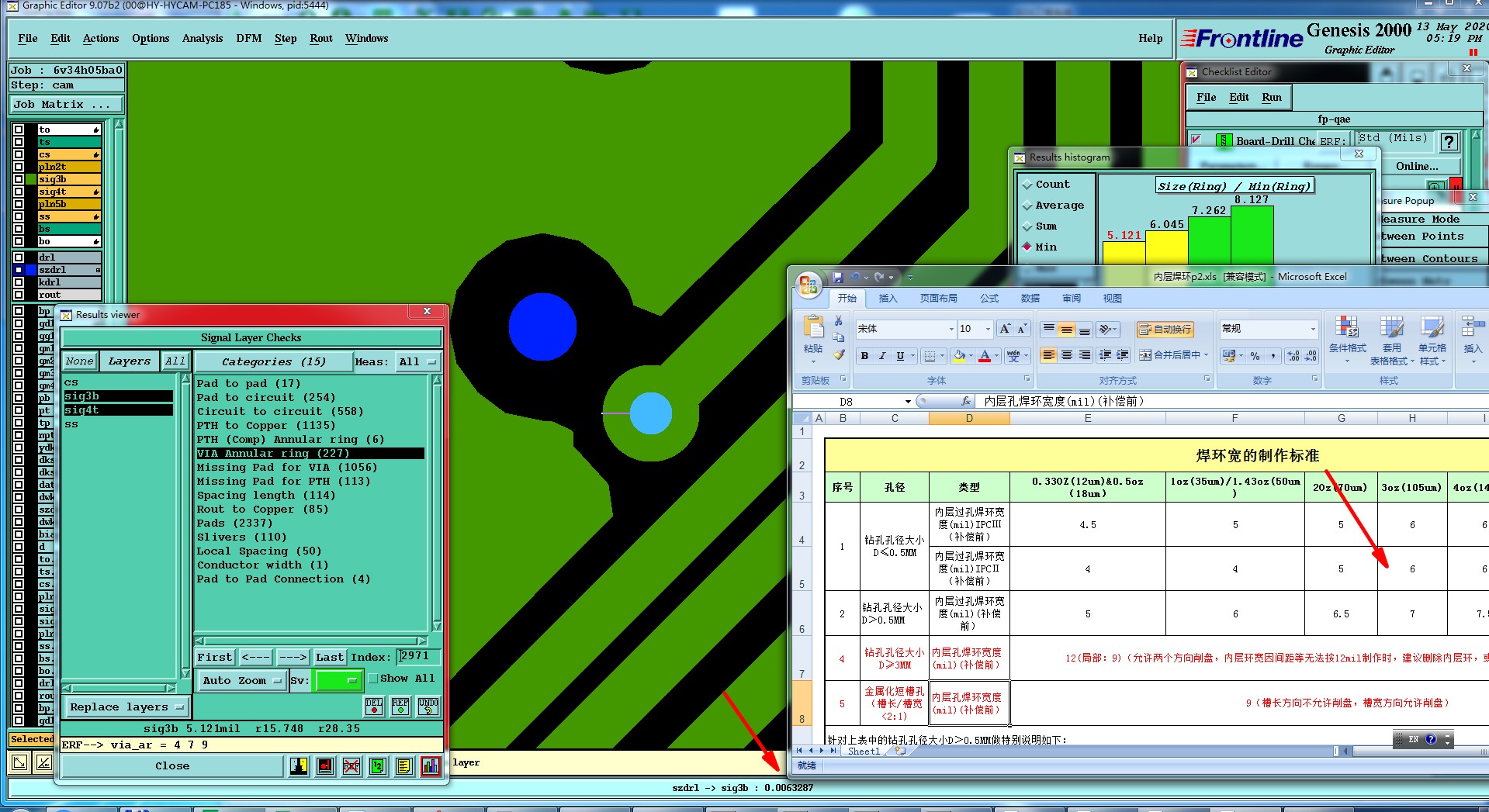
Task: Click the align text left icon in Excel
Action: pyautogui.click(x=1049, y=355)
